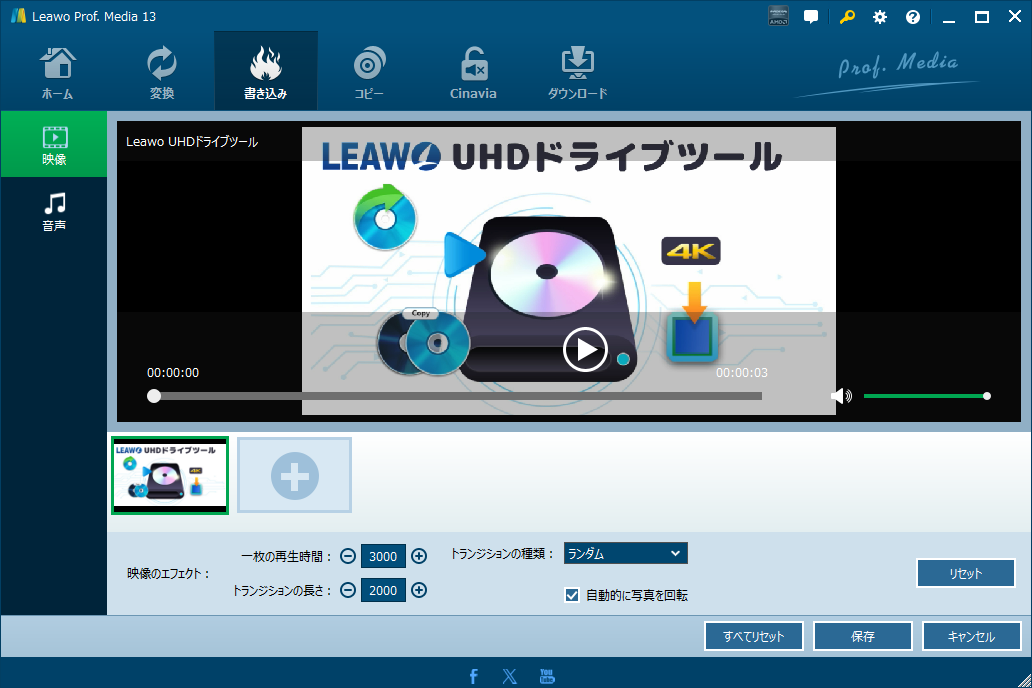
Task: Maximize the Leawo Prof. Media window
Action: [x=981, y=17]
